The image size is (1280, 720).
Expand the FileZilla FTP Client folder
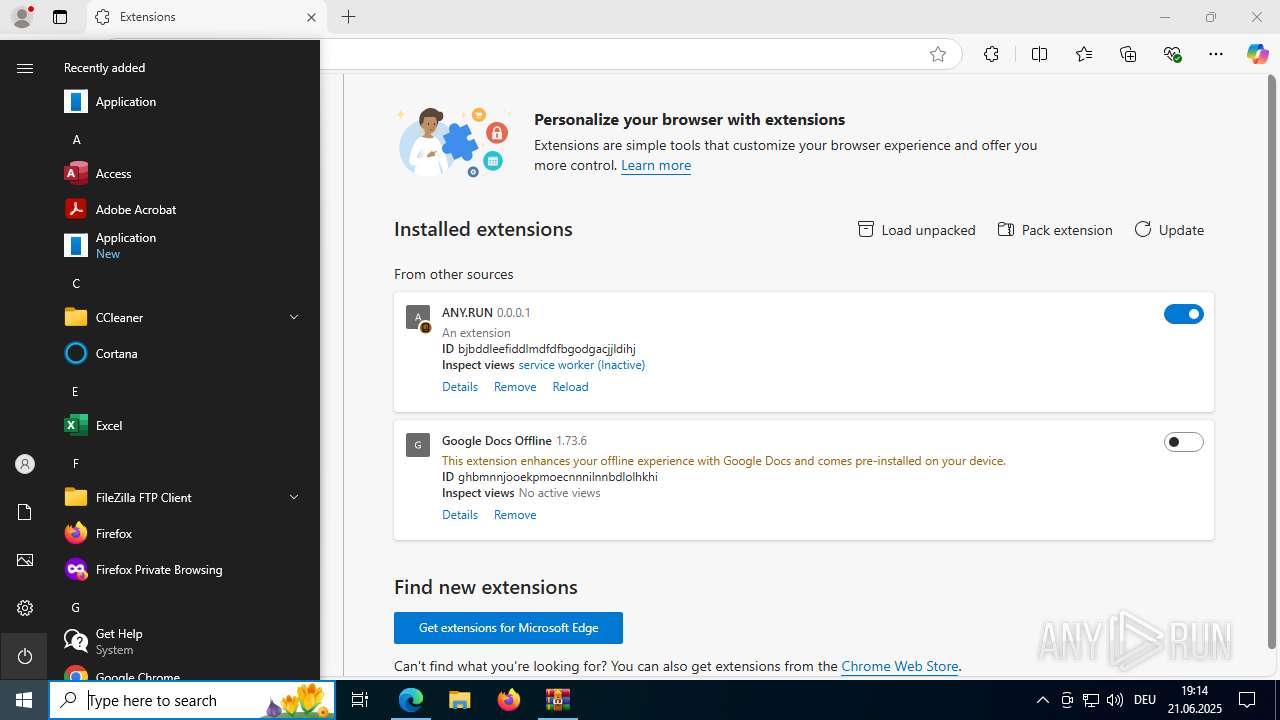pyautogui.click(x=186, y=497)
